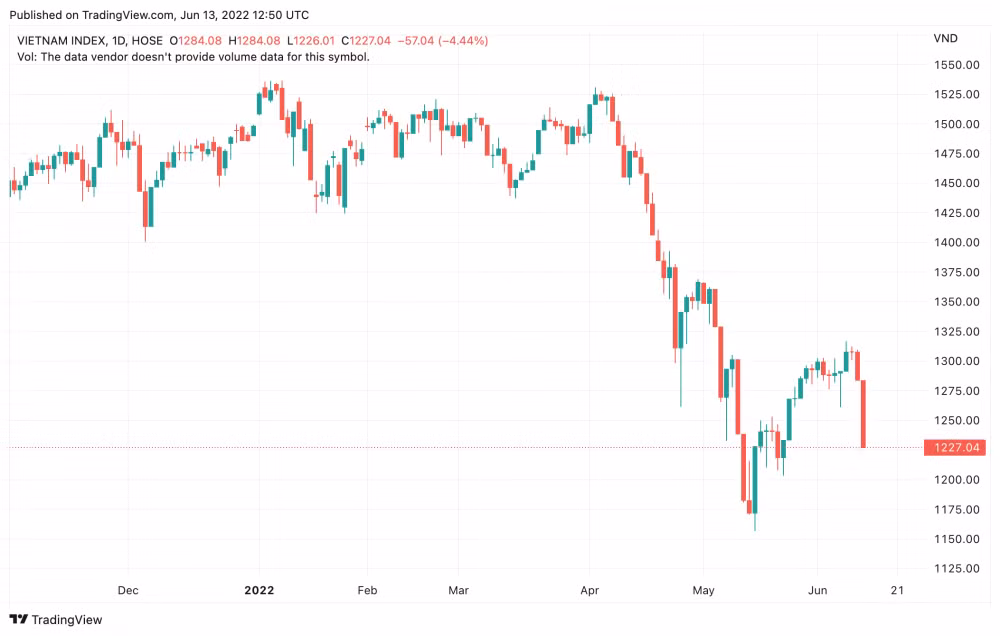The width and height of the screenshot is (1000, 636).
Task: Click the 1550.00 price axis label
Action: tap(957, 65)
